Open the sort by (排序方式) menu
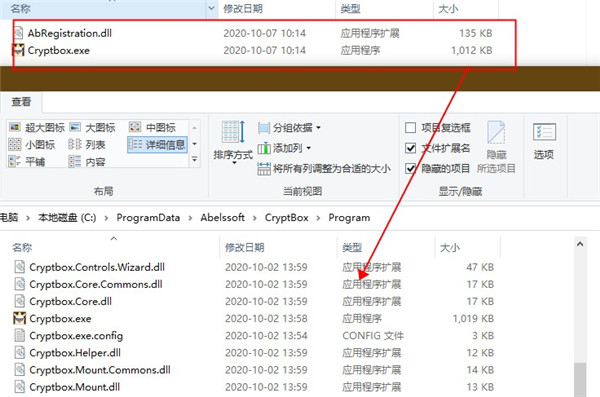Screen dimensions: 600x397 pos(233,142)
